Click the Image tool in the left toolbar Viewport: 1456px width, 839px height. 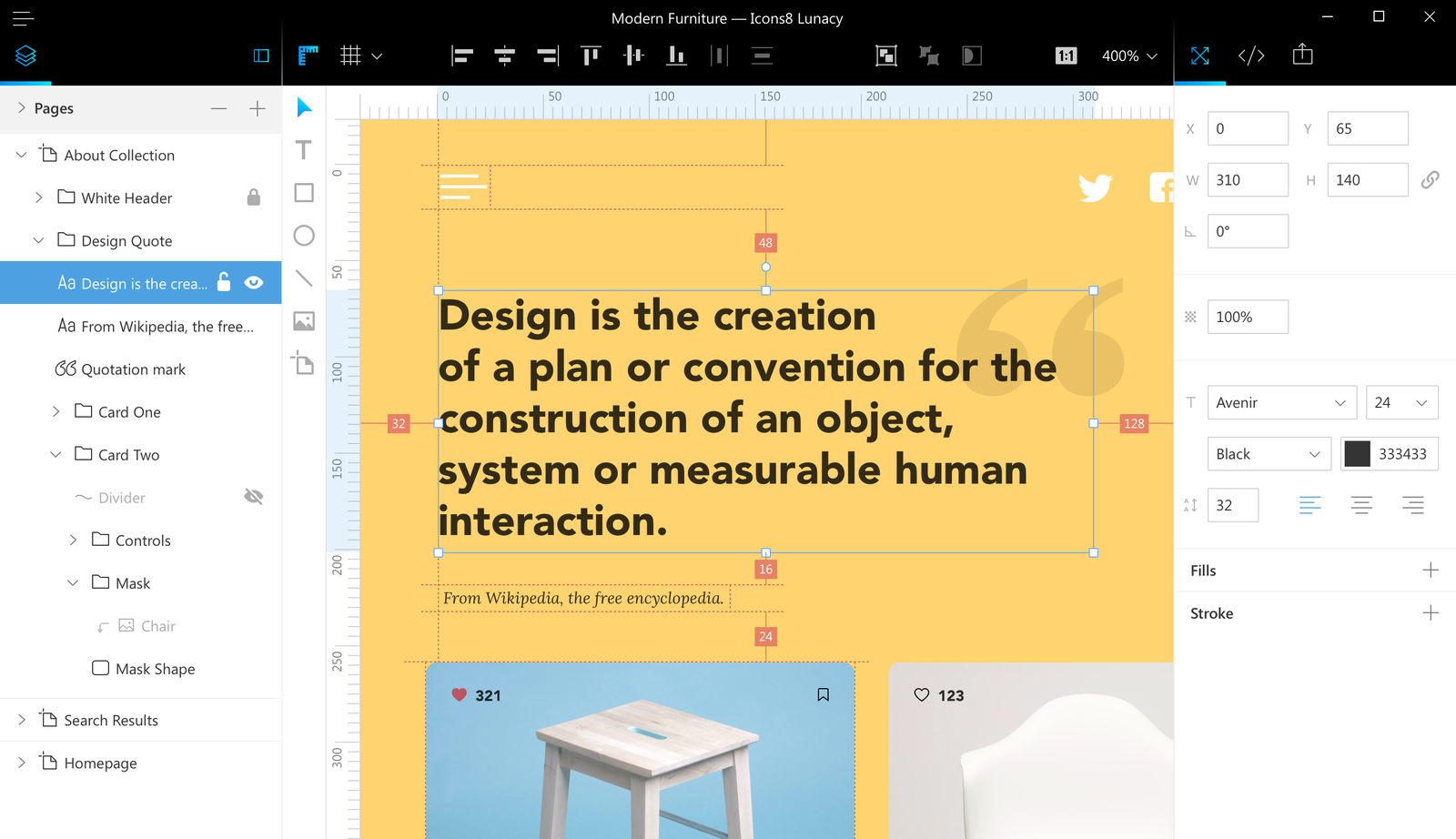point(303,320)
